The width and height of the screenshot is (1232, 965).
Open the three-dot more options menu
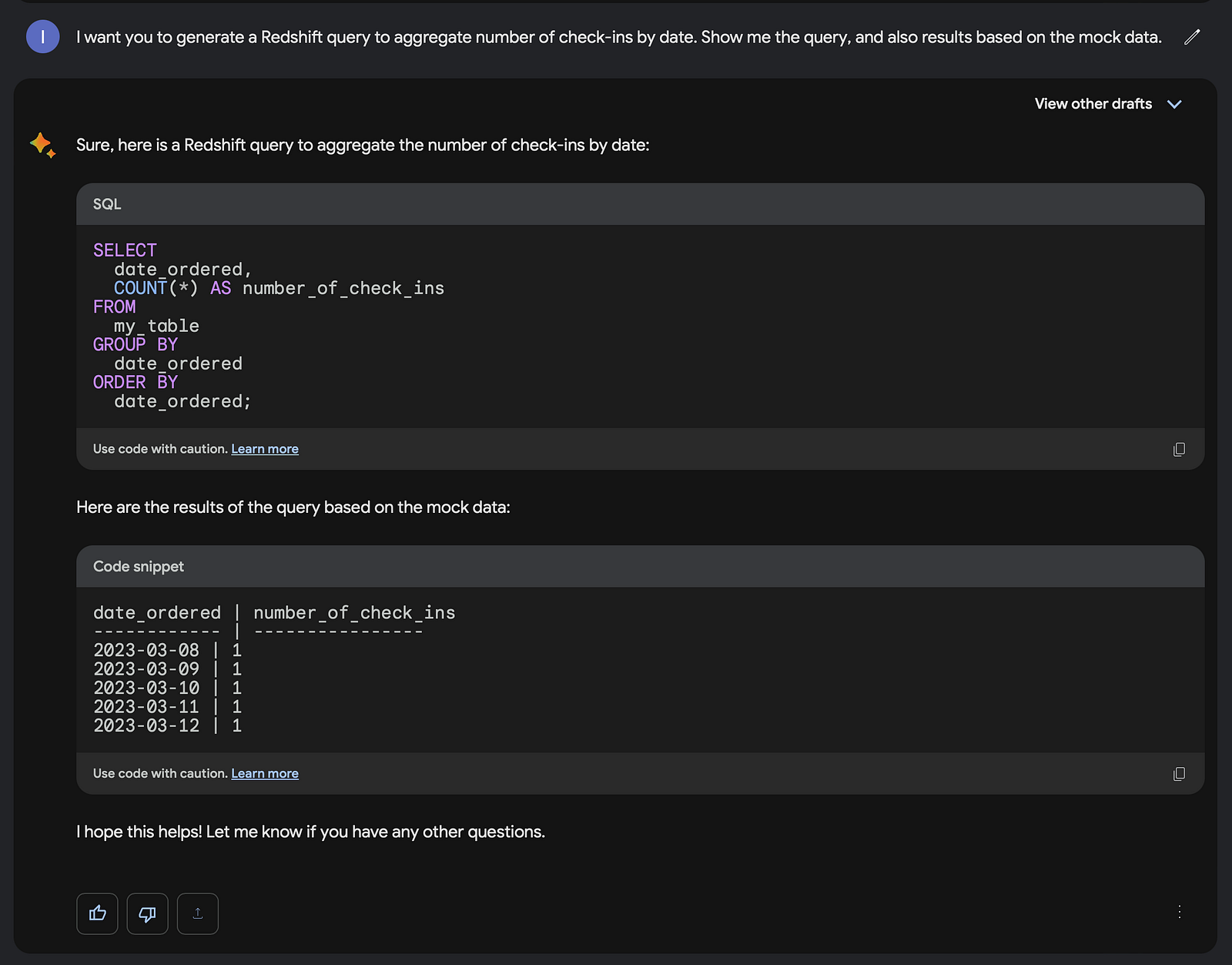tap(1180, 912)
